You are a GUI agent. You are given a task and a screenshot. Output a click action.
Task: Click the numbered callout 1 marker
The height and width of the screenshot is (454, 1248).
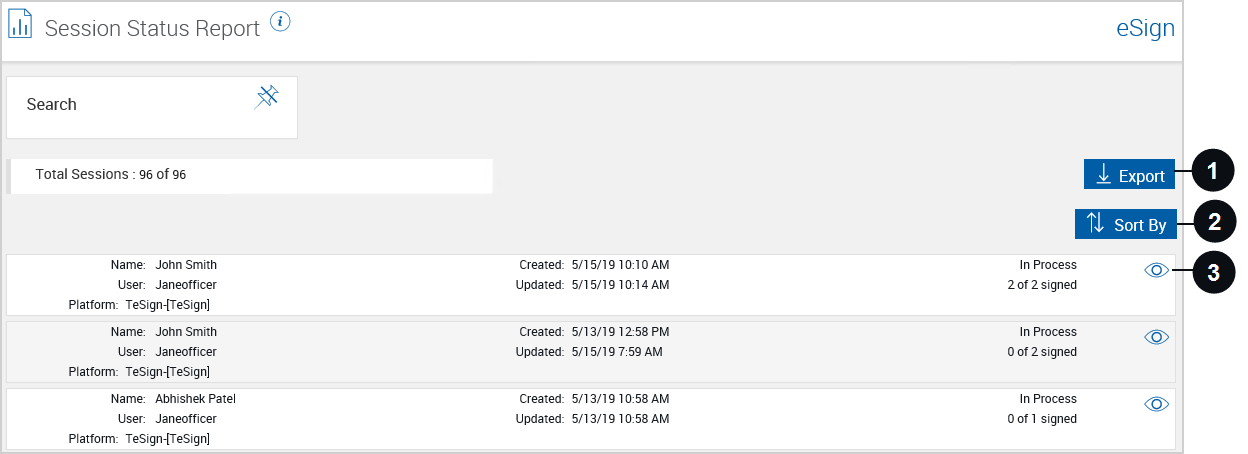1213,172
